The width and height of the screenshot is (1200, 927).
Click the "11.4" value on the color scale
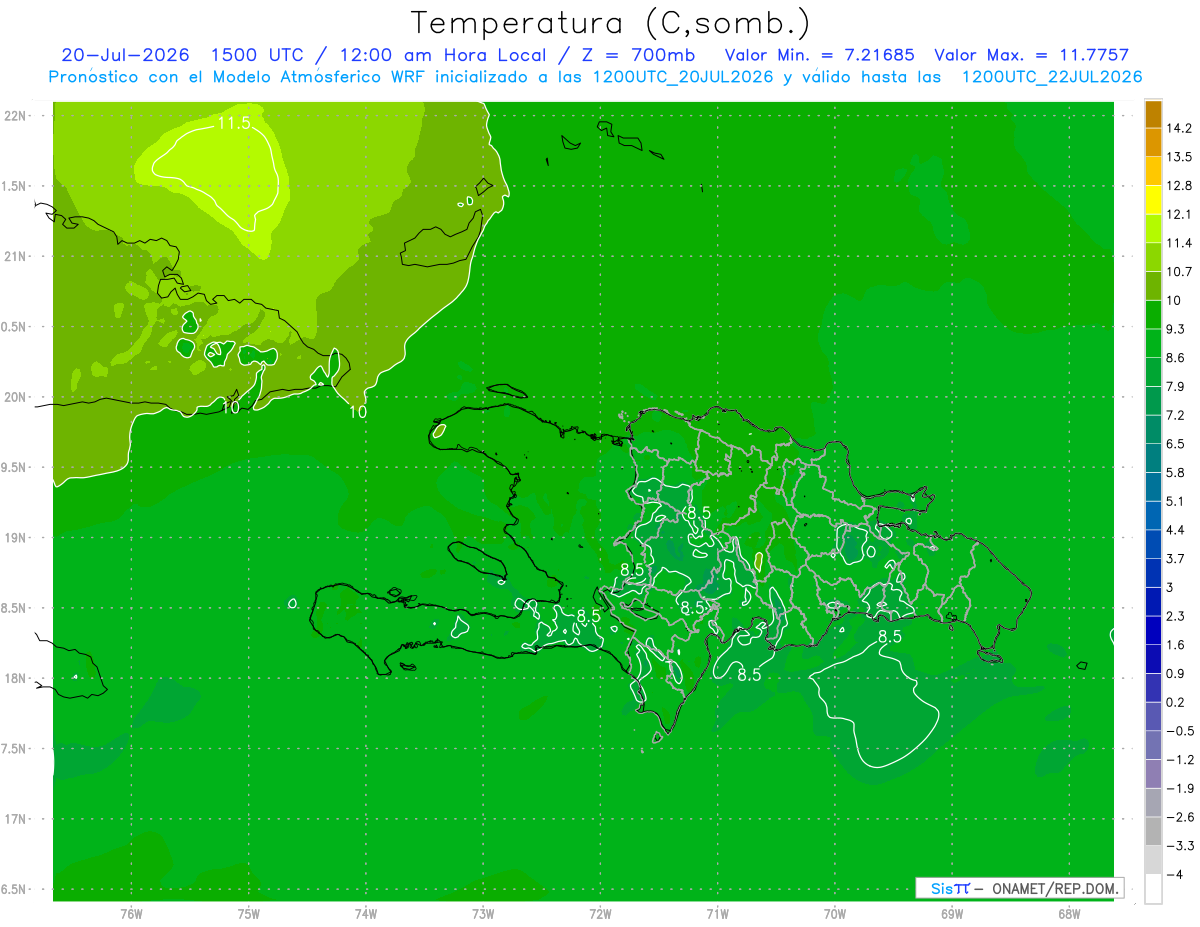(x=1178, y=243)
